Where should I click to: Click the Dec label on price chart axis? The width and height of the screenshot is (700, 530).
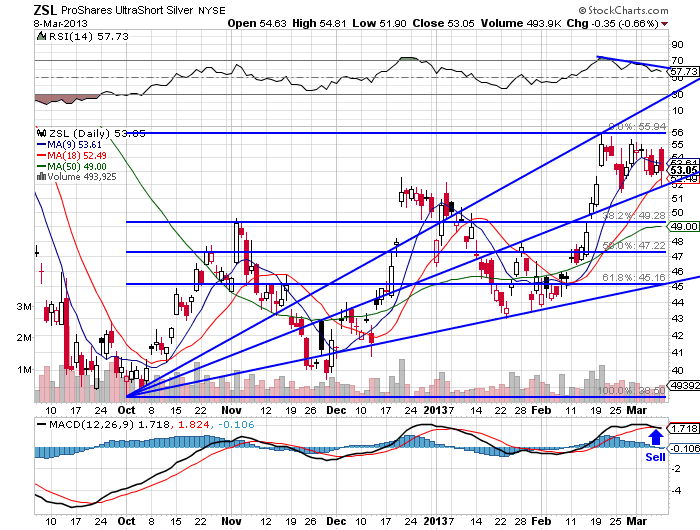point(336,410)
